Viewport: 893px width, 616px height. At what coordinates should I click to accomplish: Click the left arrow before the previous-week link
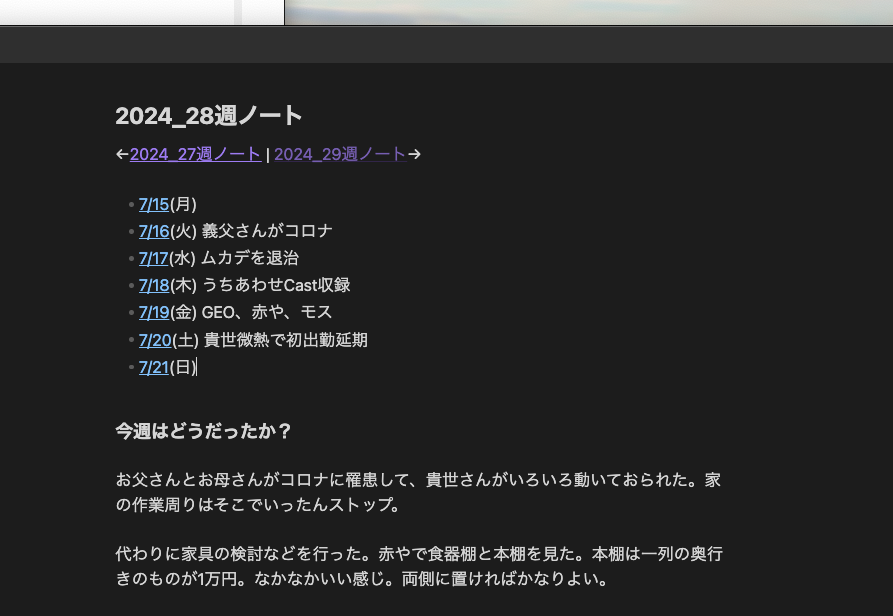(x=121, y=155)
